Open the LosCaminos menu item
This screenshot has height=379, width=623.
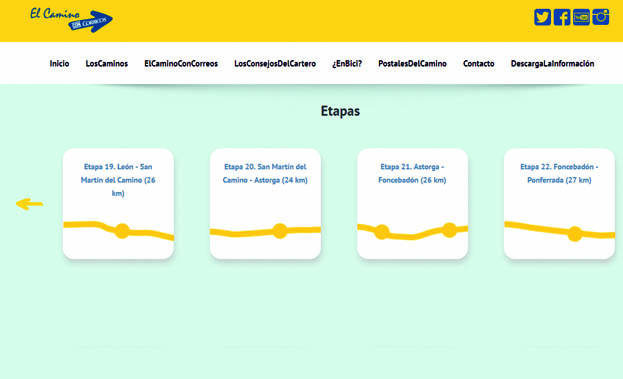point(107,64)
